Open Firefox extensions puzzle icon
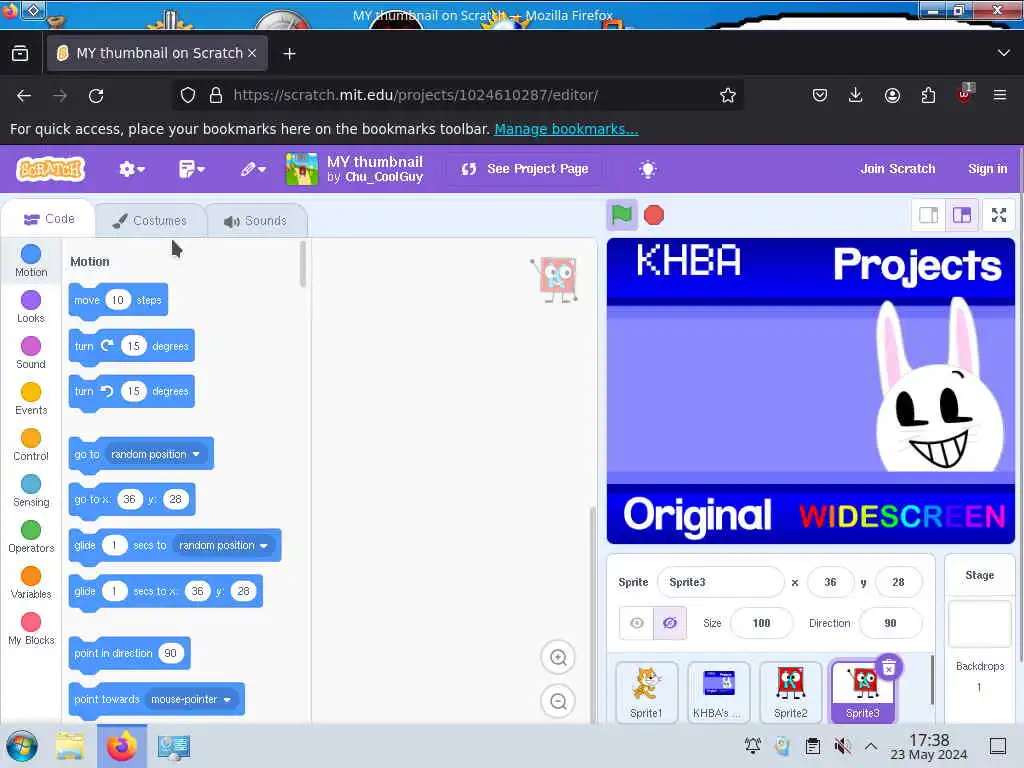This screenshot has height=768, width=1024. click(x=928, y=95)
